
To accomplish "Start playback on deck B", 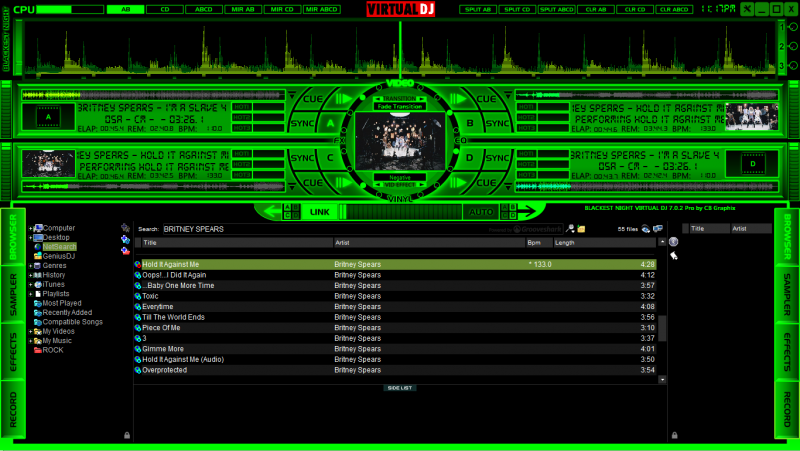I will point(458,99).
